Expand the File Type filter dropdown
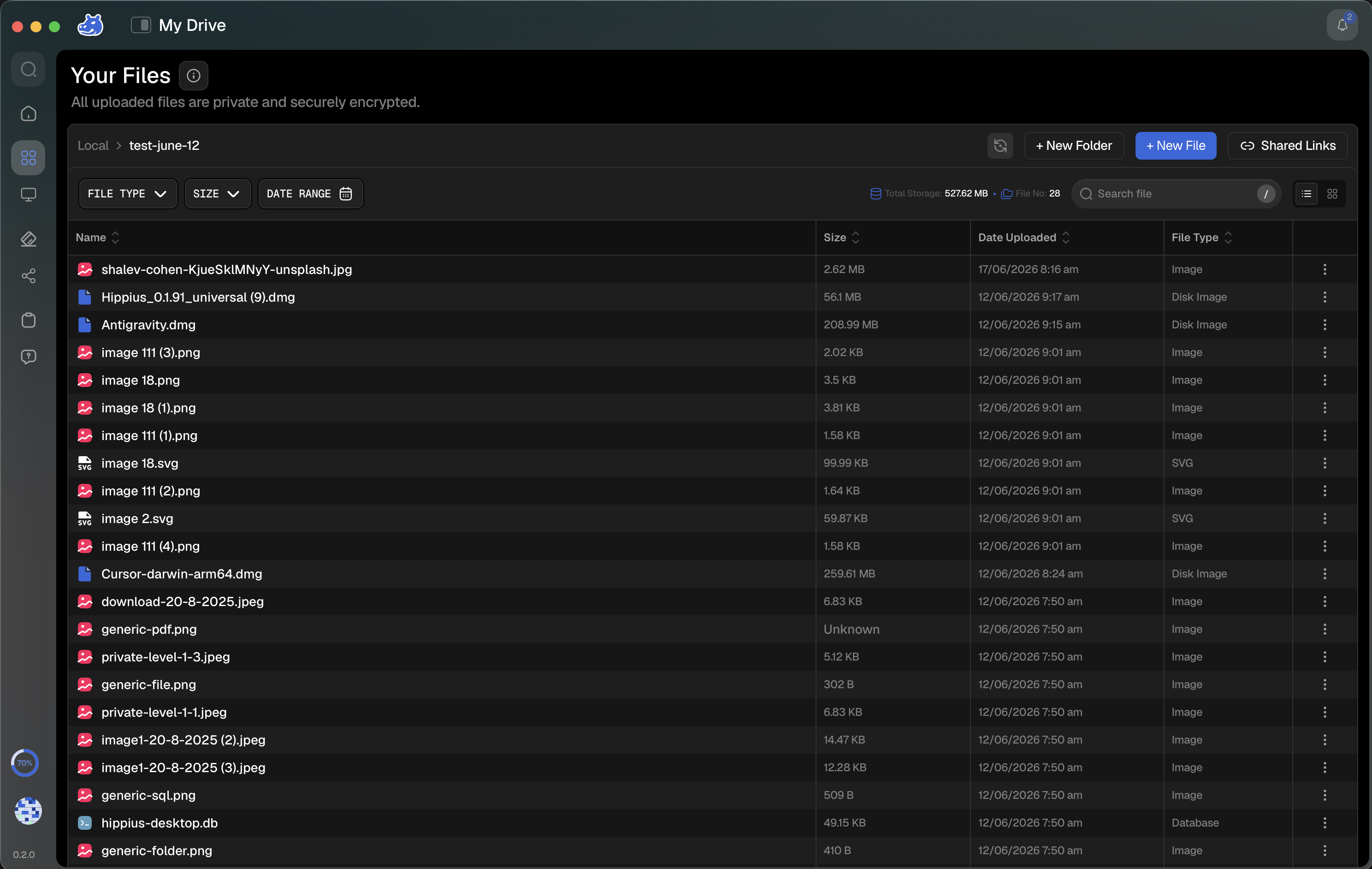 point(128,194)
